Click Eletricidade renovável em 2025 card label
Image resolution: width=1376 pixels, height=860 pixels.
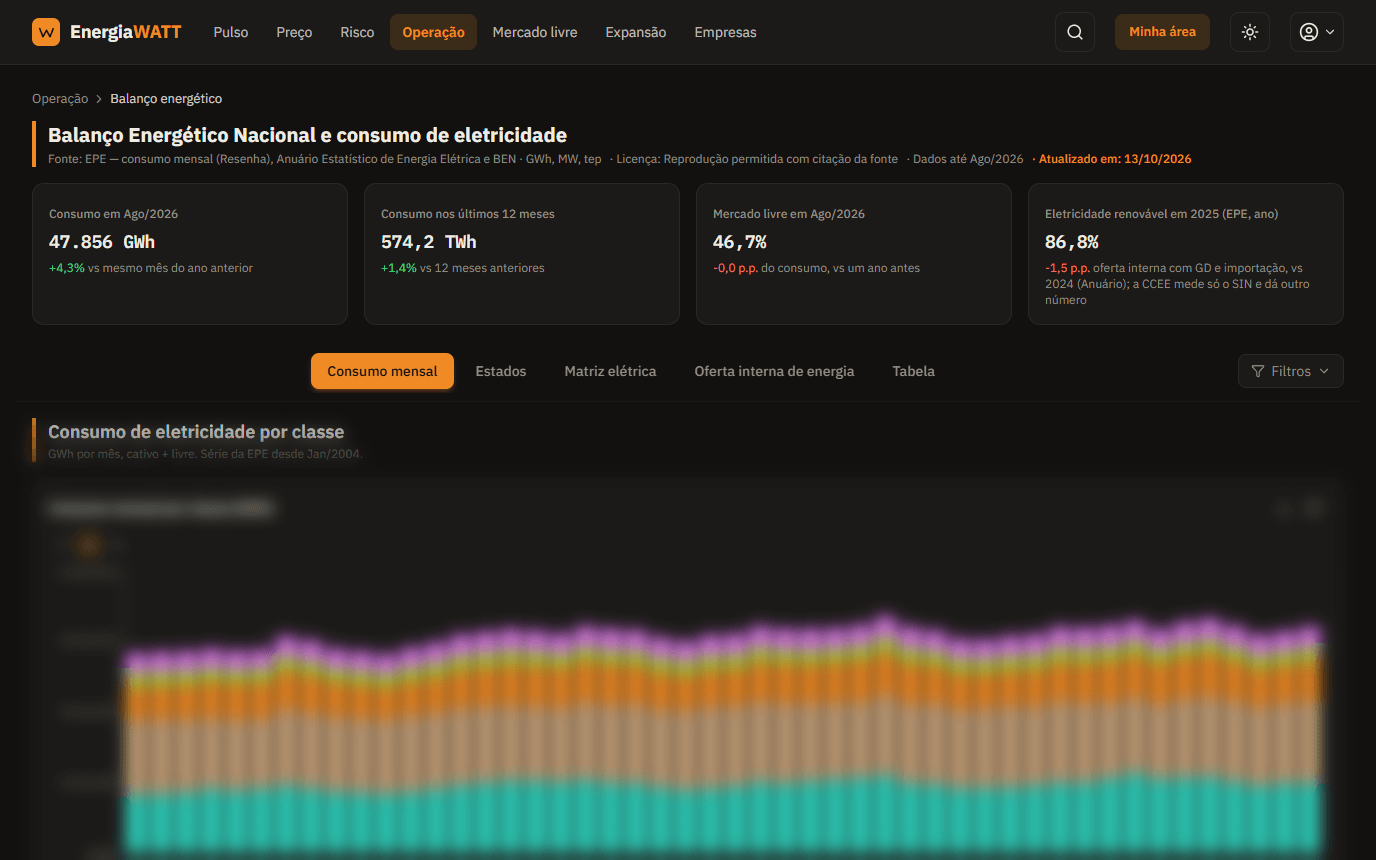(x=1162, y=214)
